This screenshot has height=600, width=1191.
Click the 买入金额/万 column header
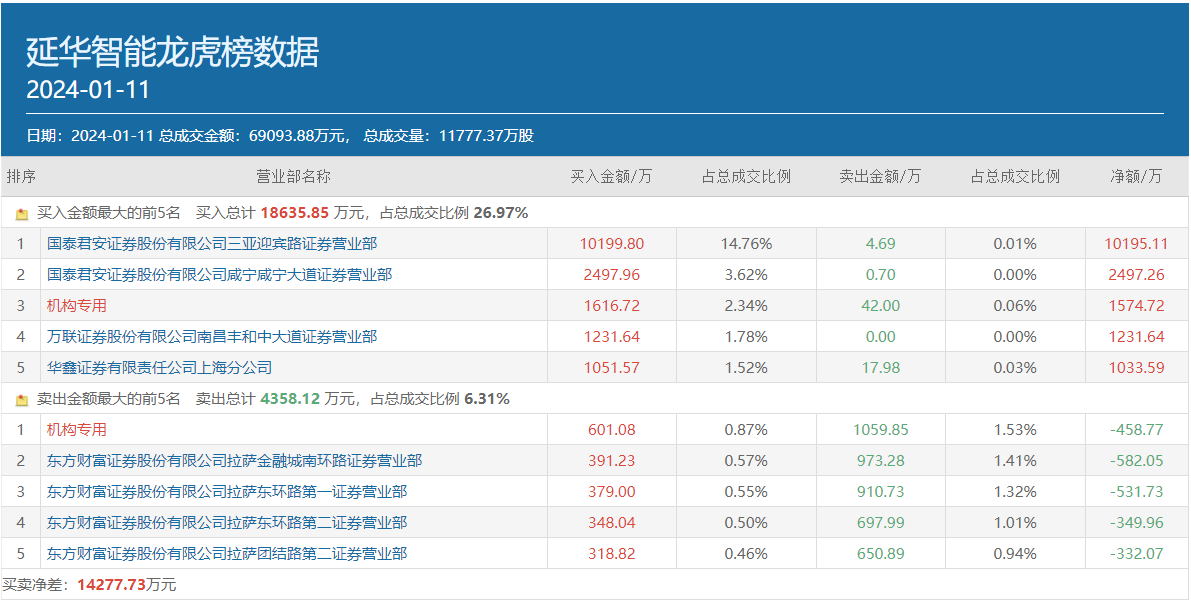coord(611,177)
